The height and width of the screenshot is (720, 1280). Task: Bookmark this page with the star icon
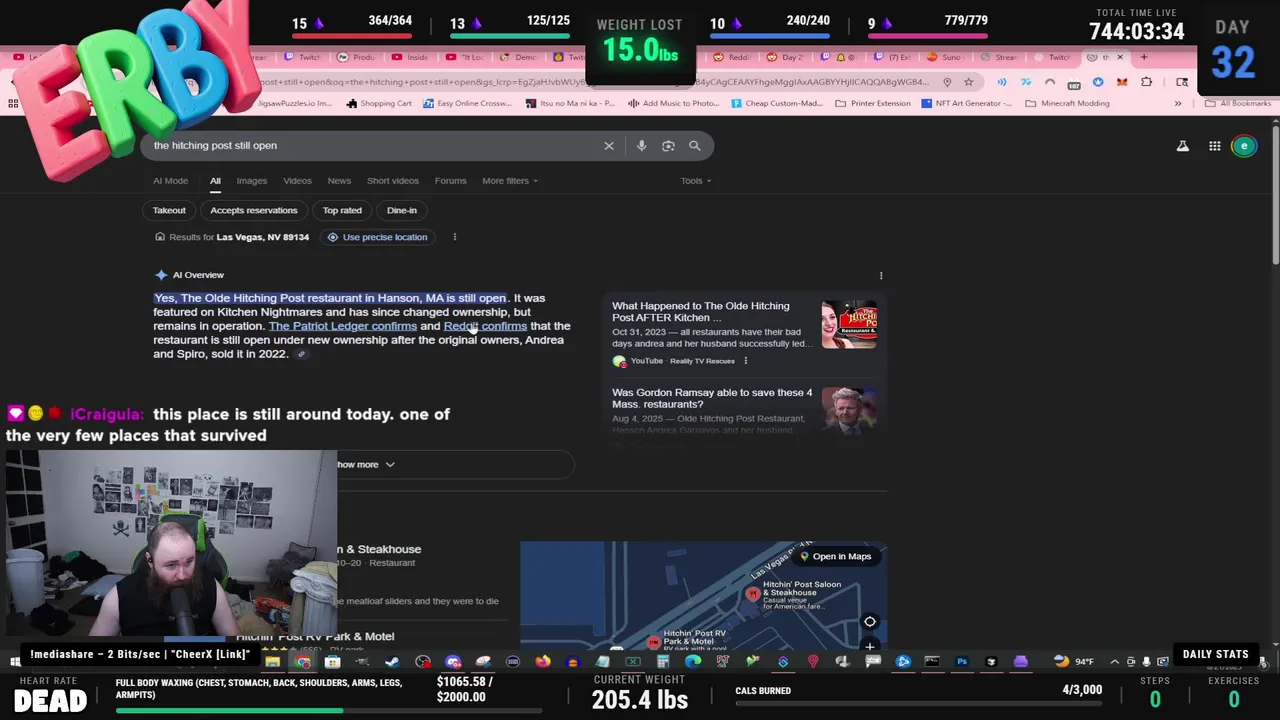968,82
